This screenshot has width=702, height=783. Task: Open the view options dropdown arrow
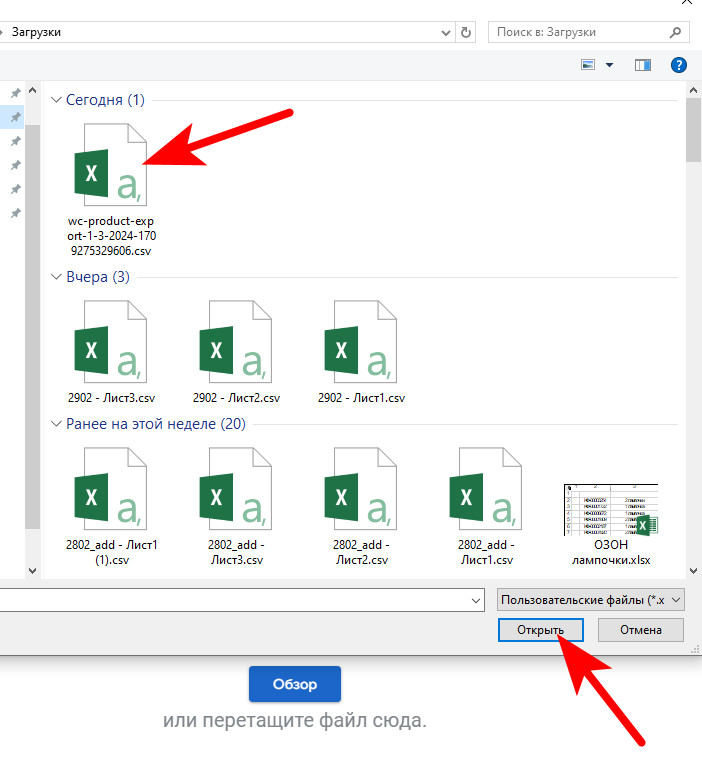click(x=609, y=65)
